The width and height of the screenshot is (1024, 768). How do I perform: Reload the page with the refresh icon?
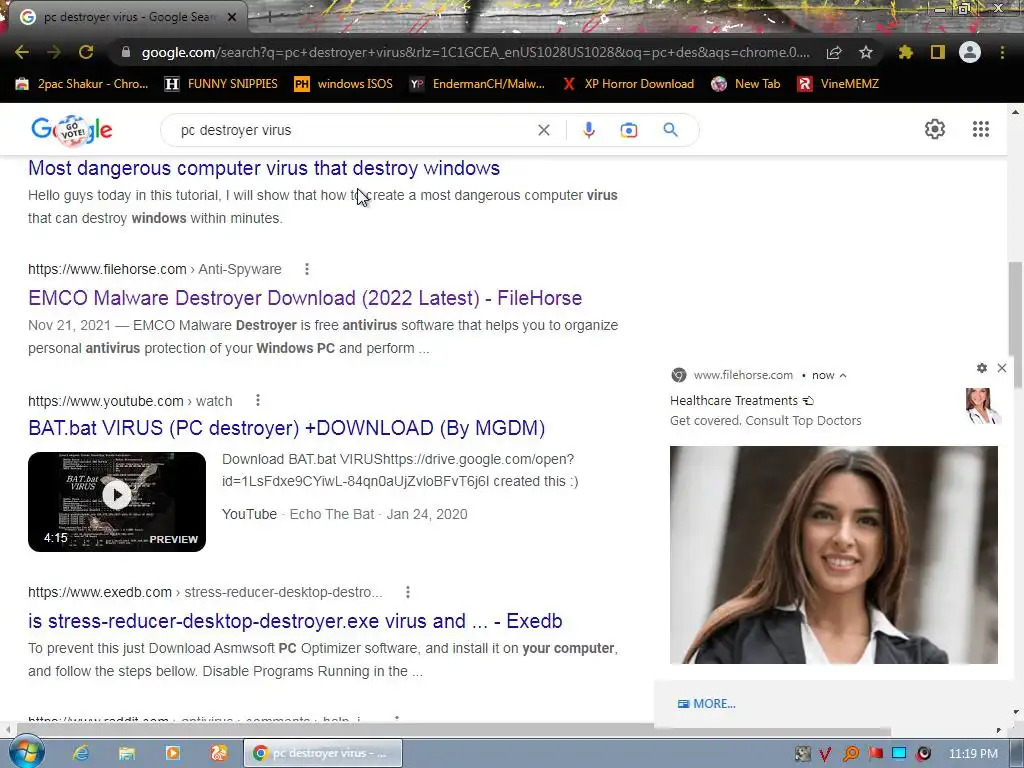[x=86, y=52]
